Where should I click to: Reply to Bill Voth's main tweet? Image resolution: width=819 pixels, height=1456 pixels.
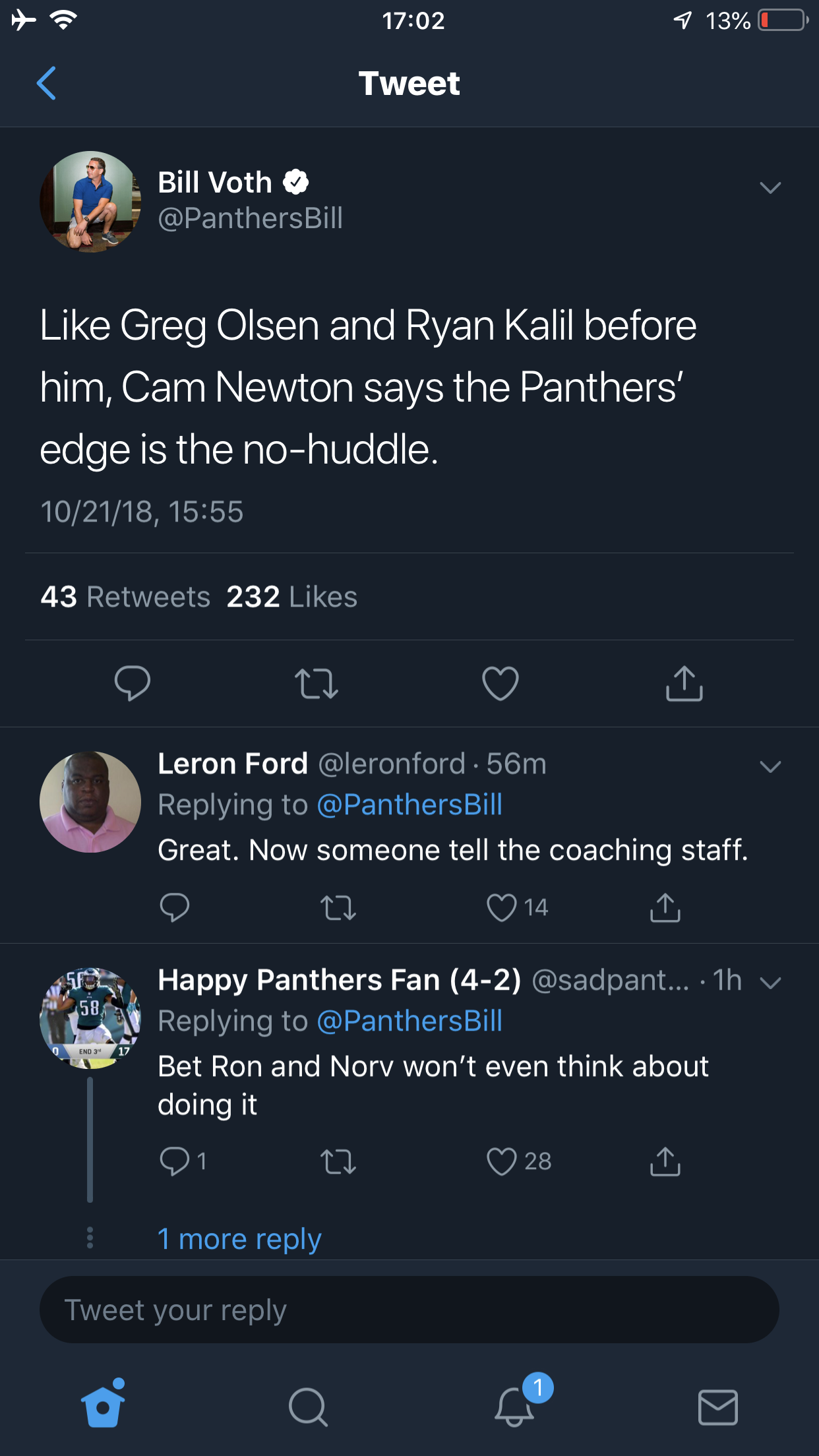coord(133,683)
